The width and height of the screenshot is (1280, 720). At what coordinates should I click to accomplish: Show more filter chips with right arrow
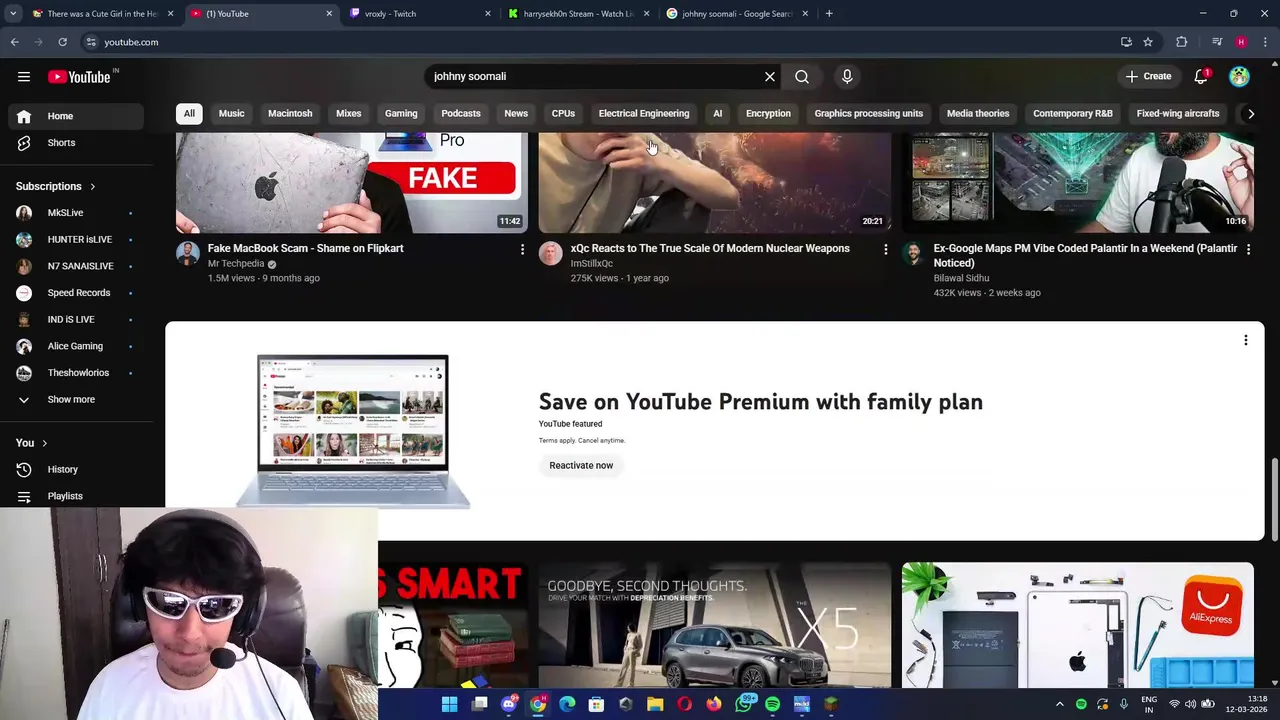(1250, 114)
